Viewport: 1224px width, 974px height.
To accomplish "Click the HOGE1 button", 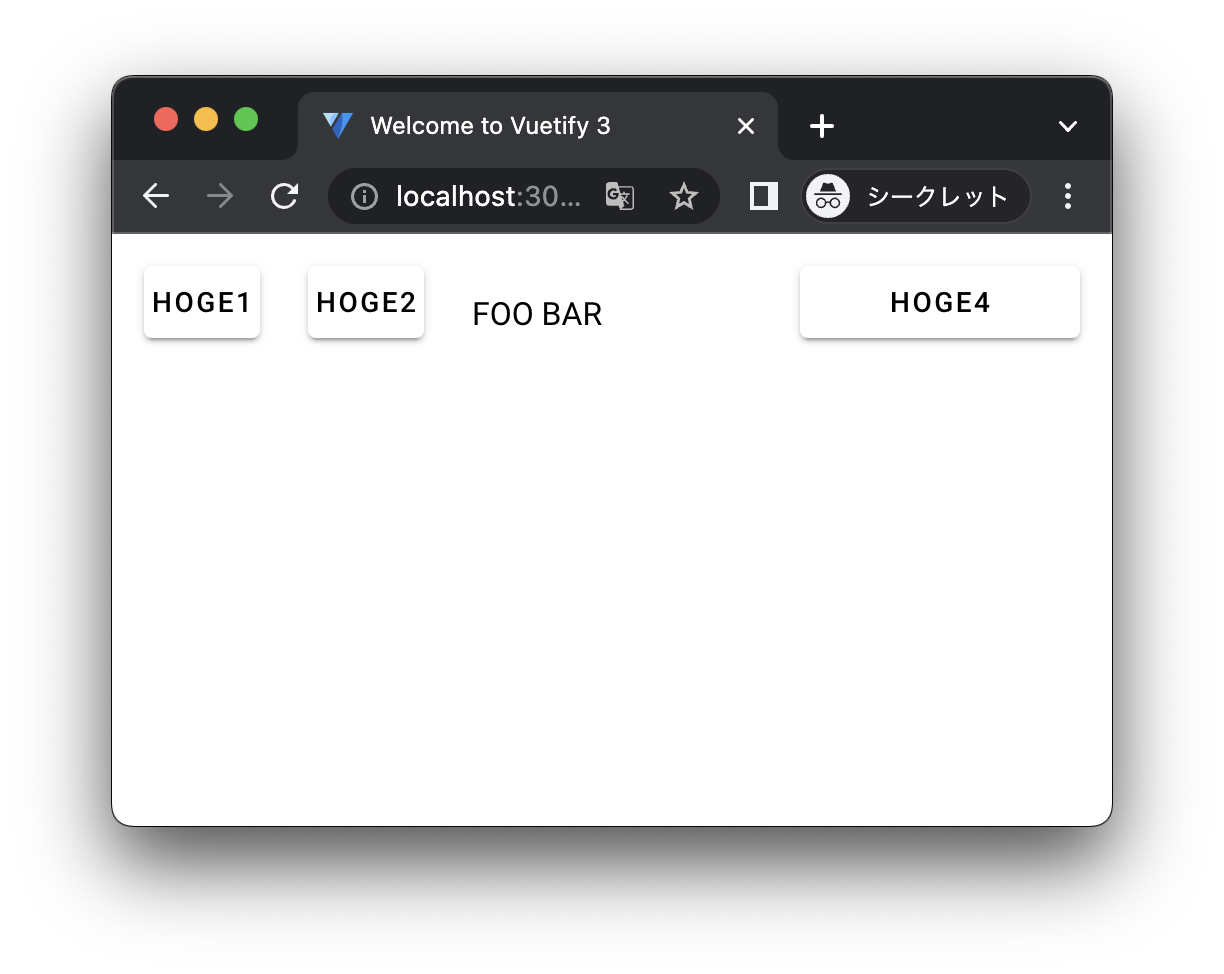I will [202, 302].
